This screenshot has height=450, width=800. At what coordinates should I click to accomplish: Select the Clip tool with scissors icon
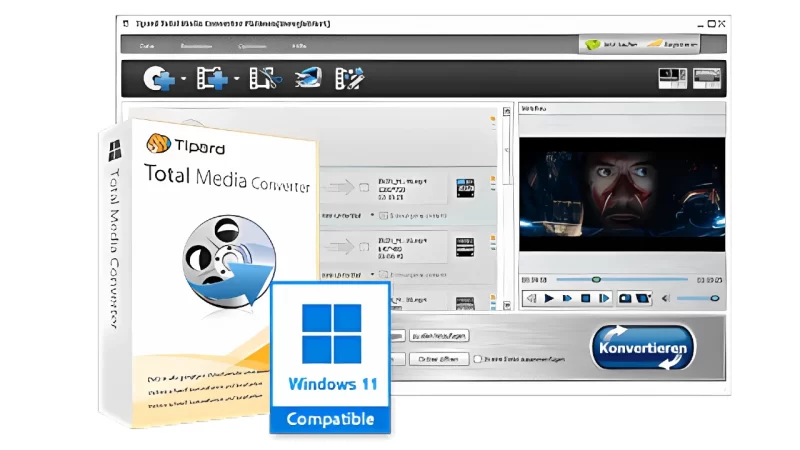tap(265, 79)
